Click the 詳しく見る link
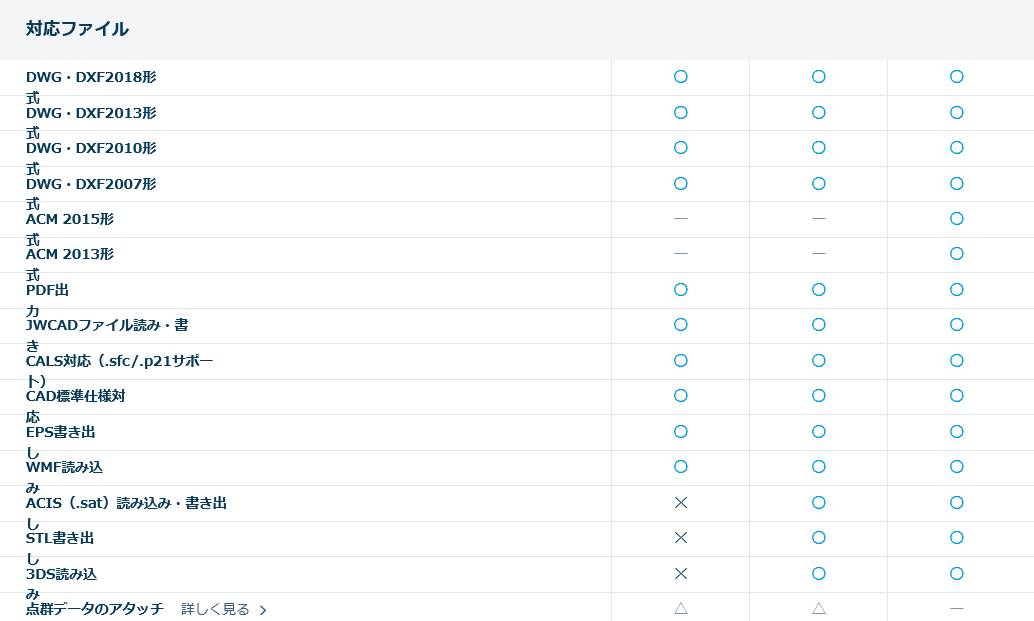This screenshot has width=1034, height=621. (215, 609)
